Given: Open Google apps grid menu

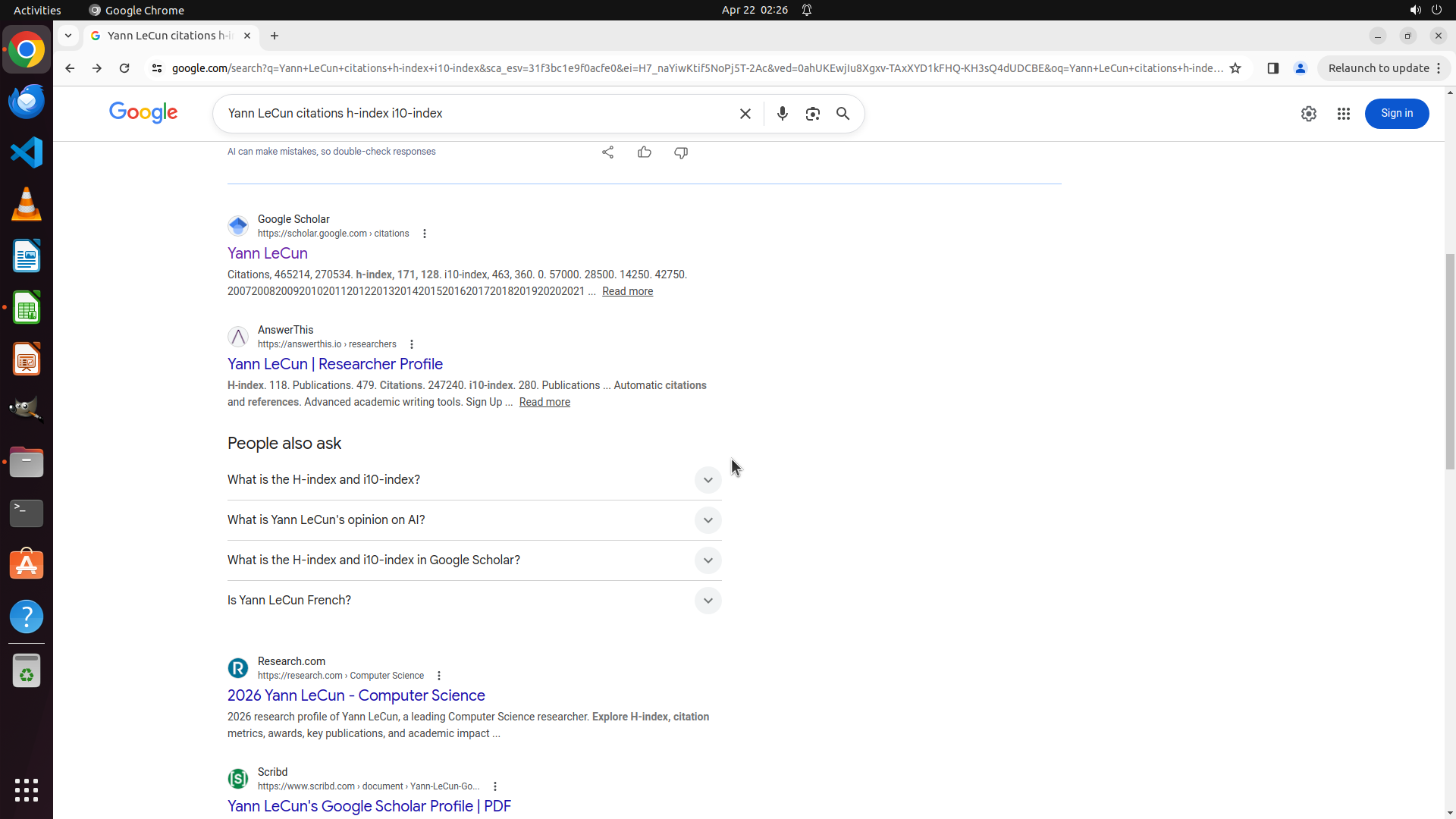Looking at the screenshot, I should tap(1343, 114).
